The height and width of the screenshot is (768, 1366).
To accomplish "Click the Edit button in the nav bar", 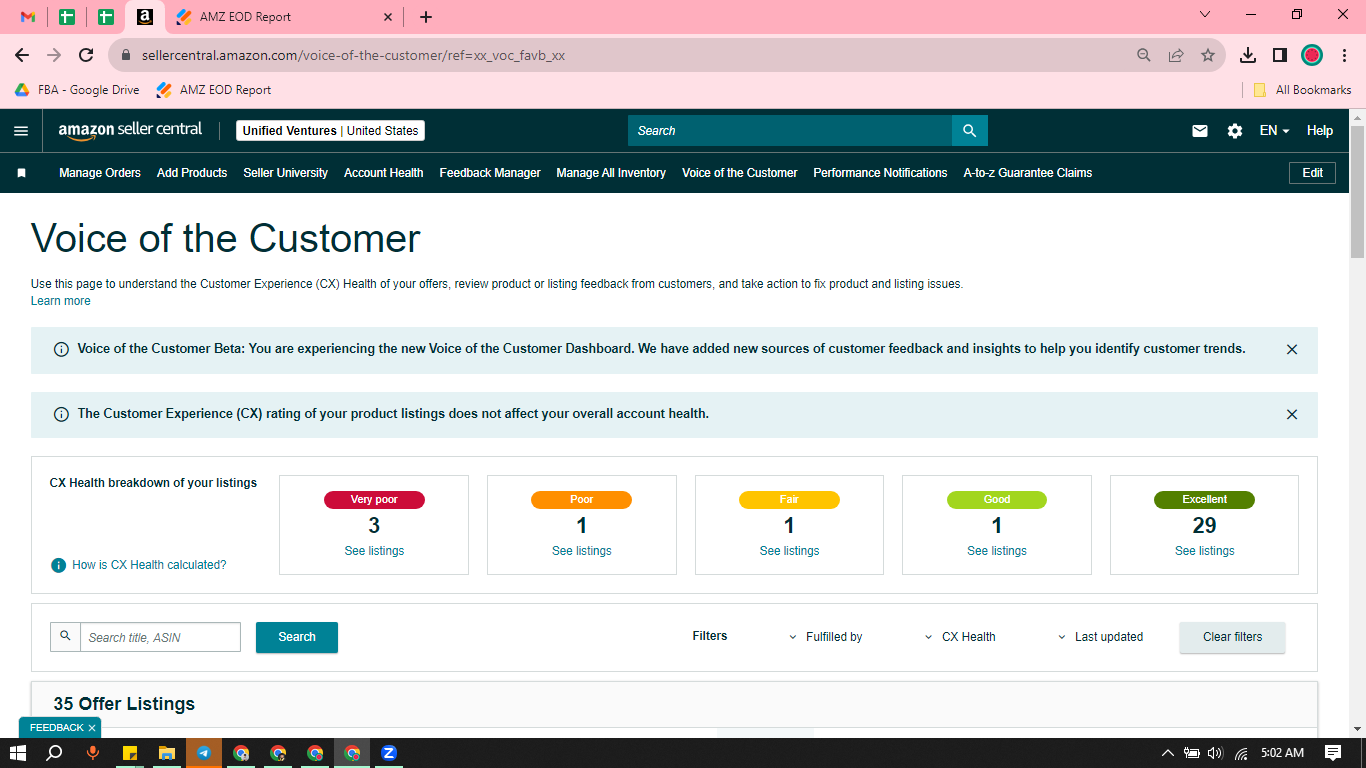I will click(1313, 173).
